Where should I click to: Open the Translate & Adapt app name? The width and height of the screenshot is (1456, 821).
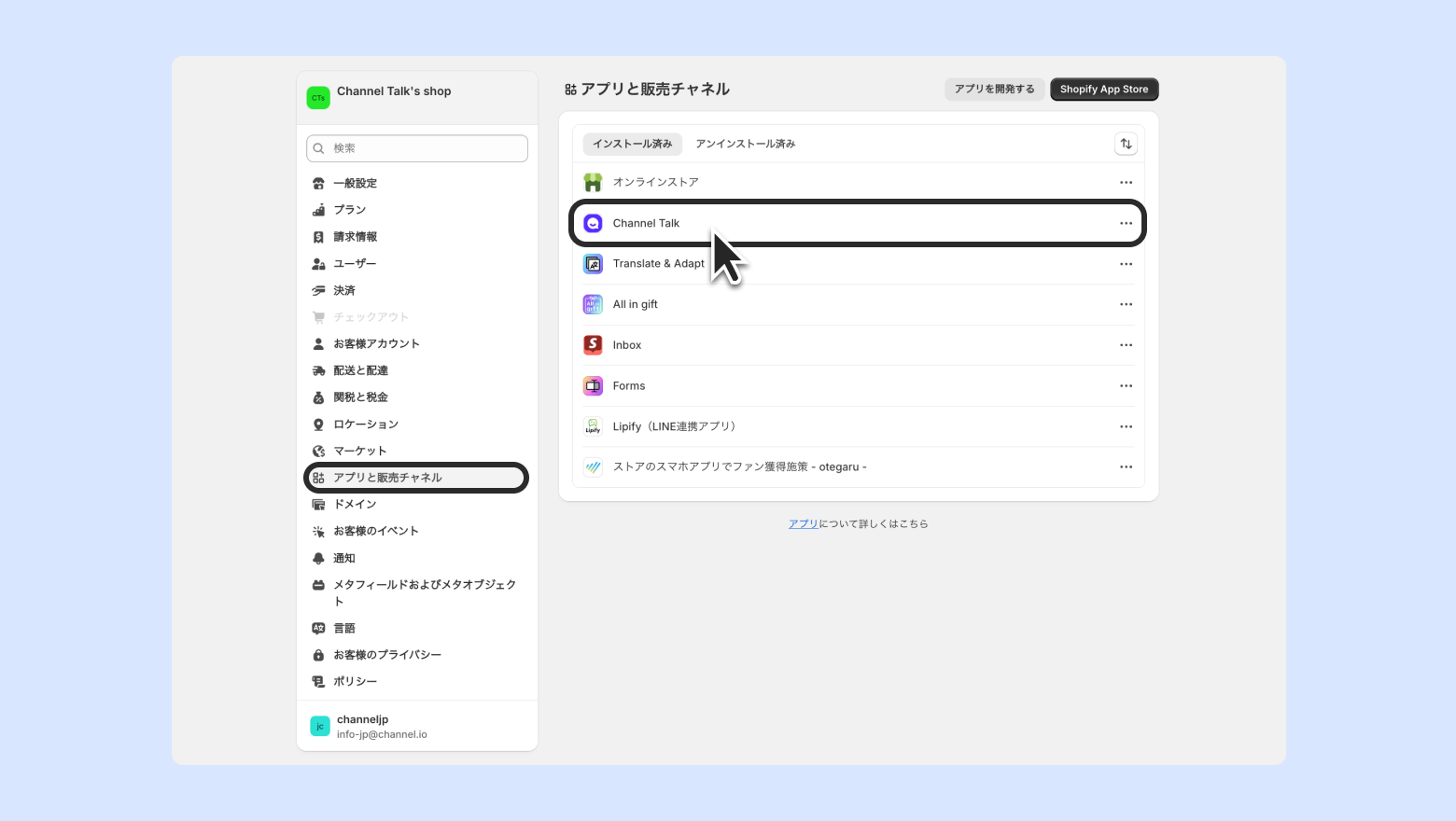tap(659, 264)
